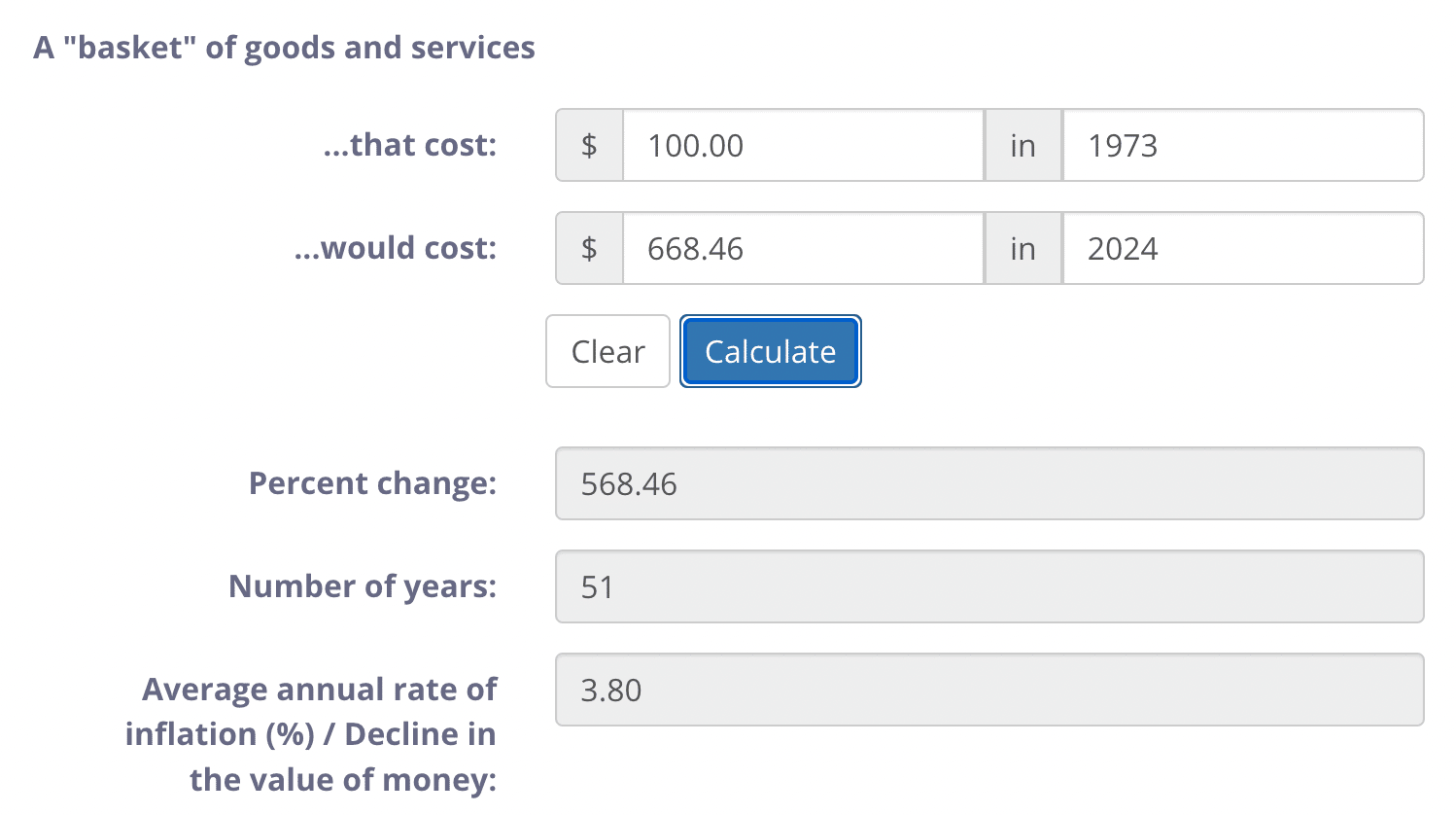The width and height of the screenshot is (1456, 815).
Task: Click the "the value of money:" label line
Action: (x=342, y=780)
